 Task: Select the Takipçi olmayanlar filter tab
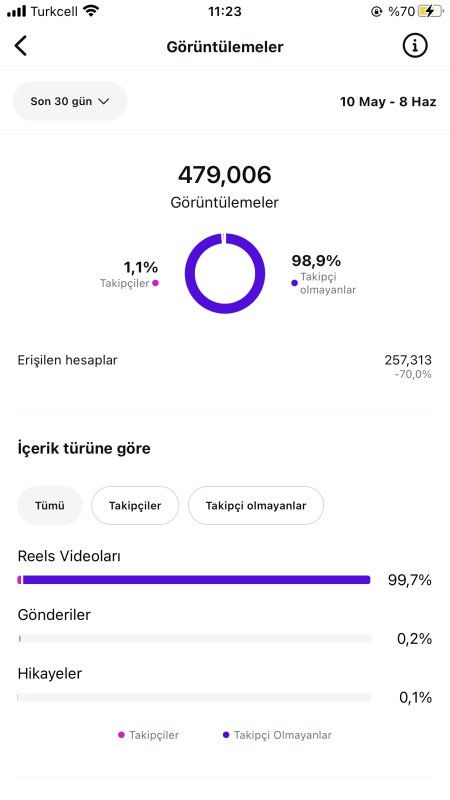[256, 506]
